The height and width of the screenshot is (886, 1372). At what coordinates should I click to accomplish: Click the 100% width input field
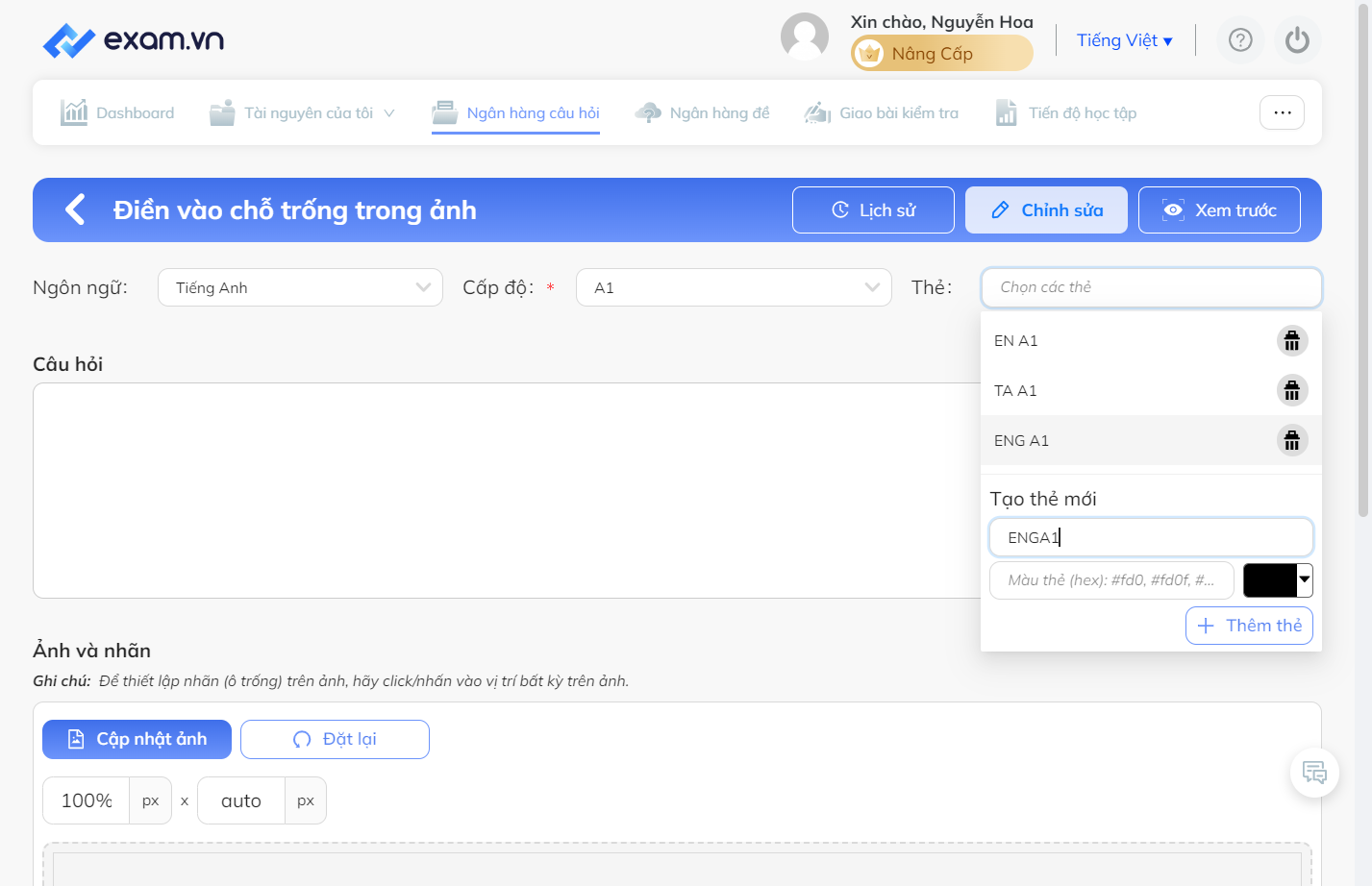coord(87,800)
